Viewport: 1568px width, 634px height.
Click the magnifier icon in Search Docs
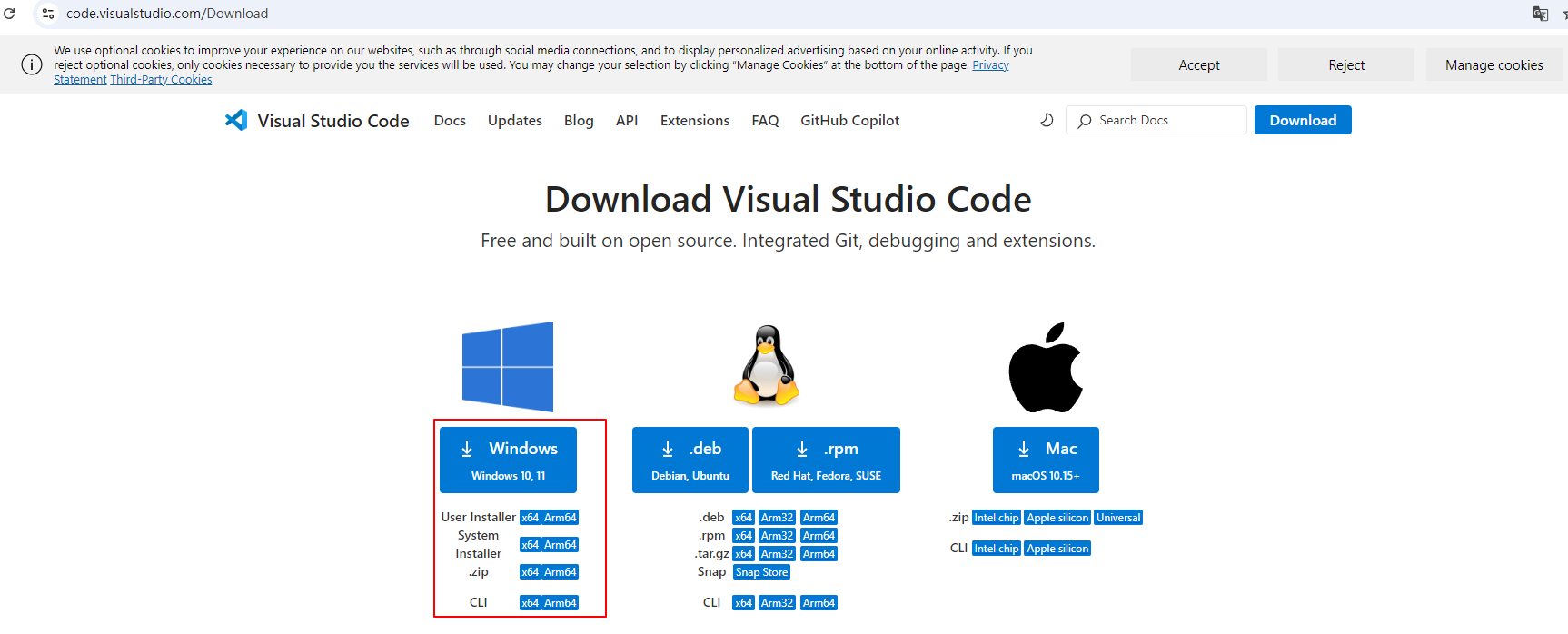pyautogui.click(x=1085, y=121)
